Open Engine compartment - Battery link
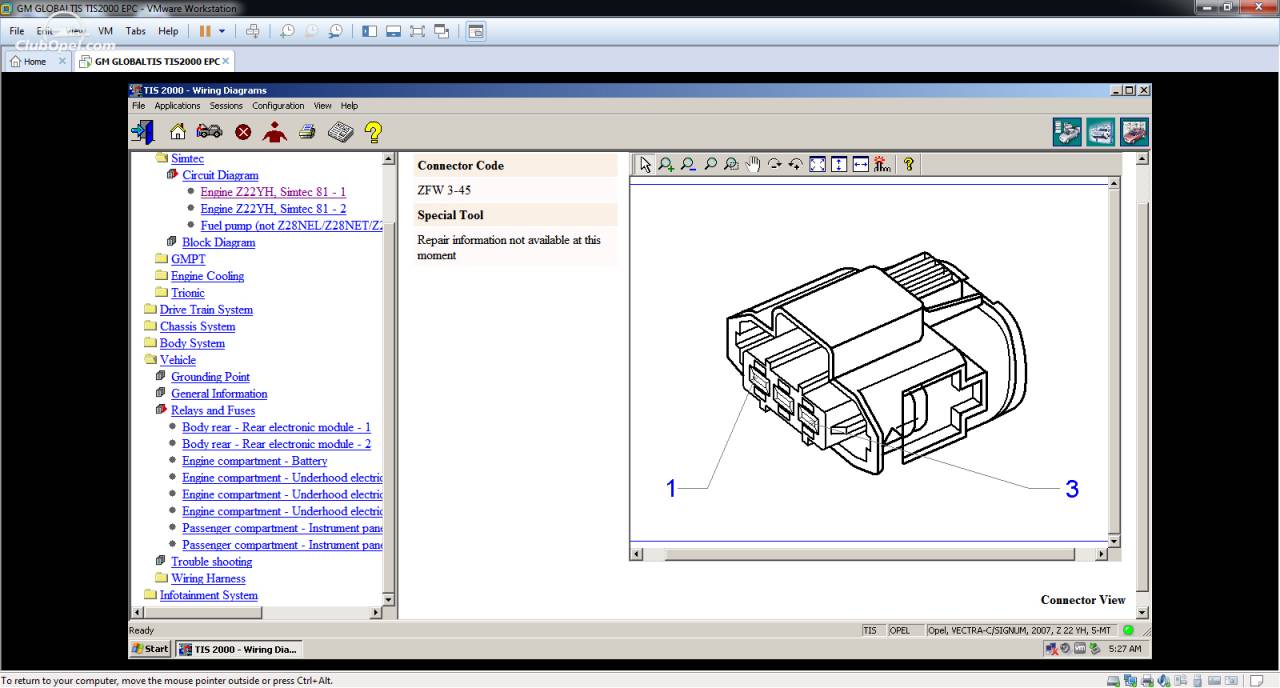The width and height of the screenshot is (1280, 688). (254, 461)
